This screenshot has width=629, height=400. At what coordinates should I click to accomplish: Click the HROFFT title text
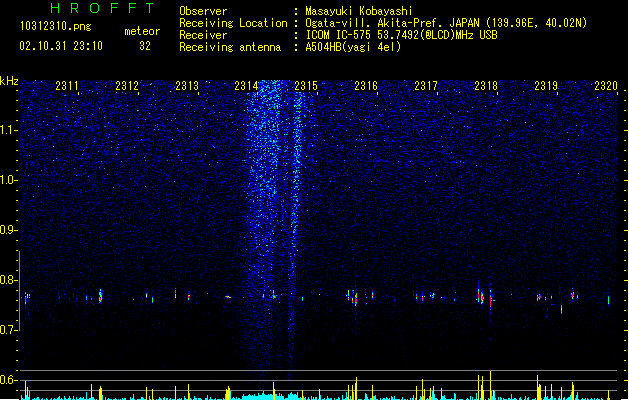[x=103, y=8]
